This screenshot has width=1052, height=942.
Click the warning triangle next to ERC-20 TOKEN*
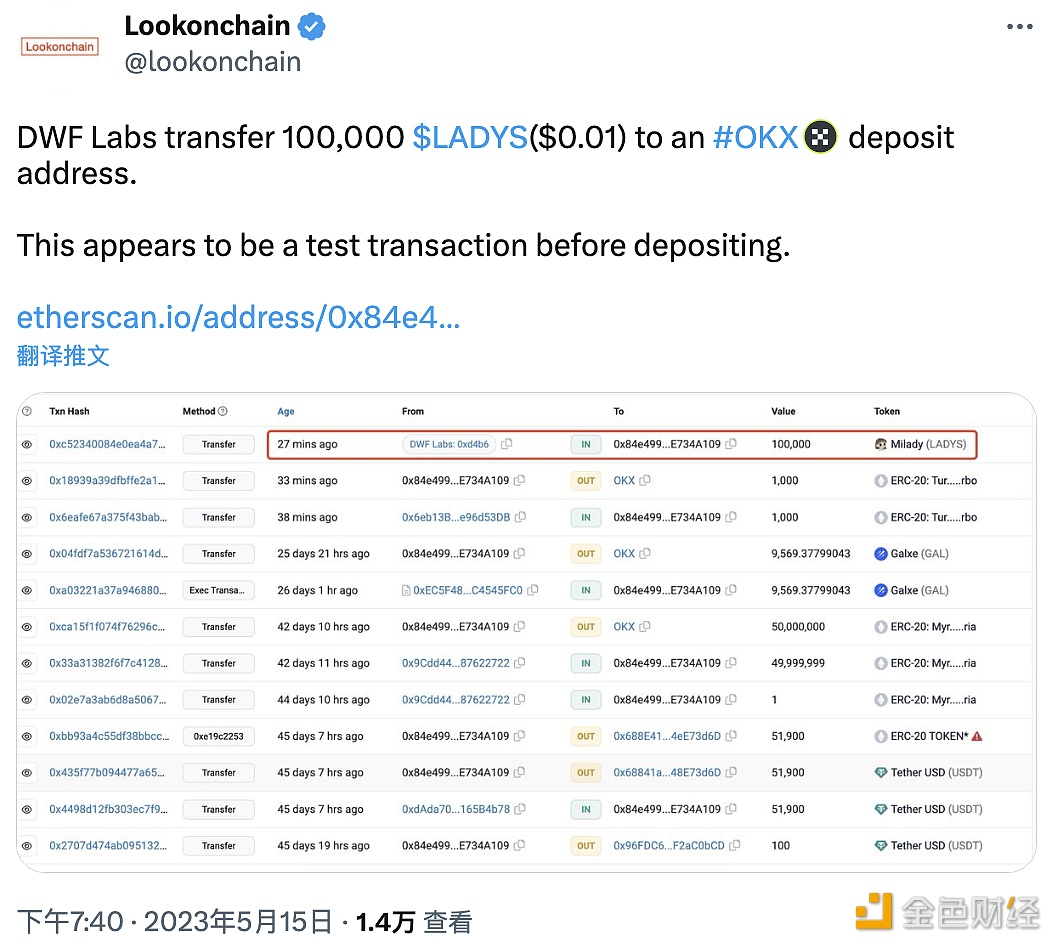tap(977, 736)
